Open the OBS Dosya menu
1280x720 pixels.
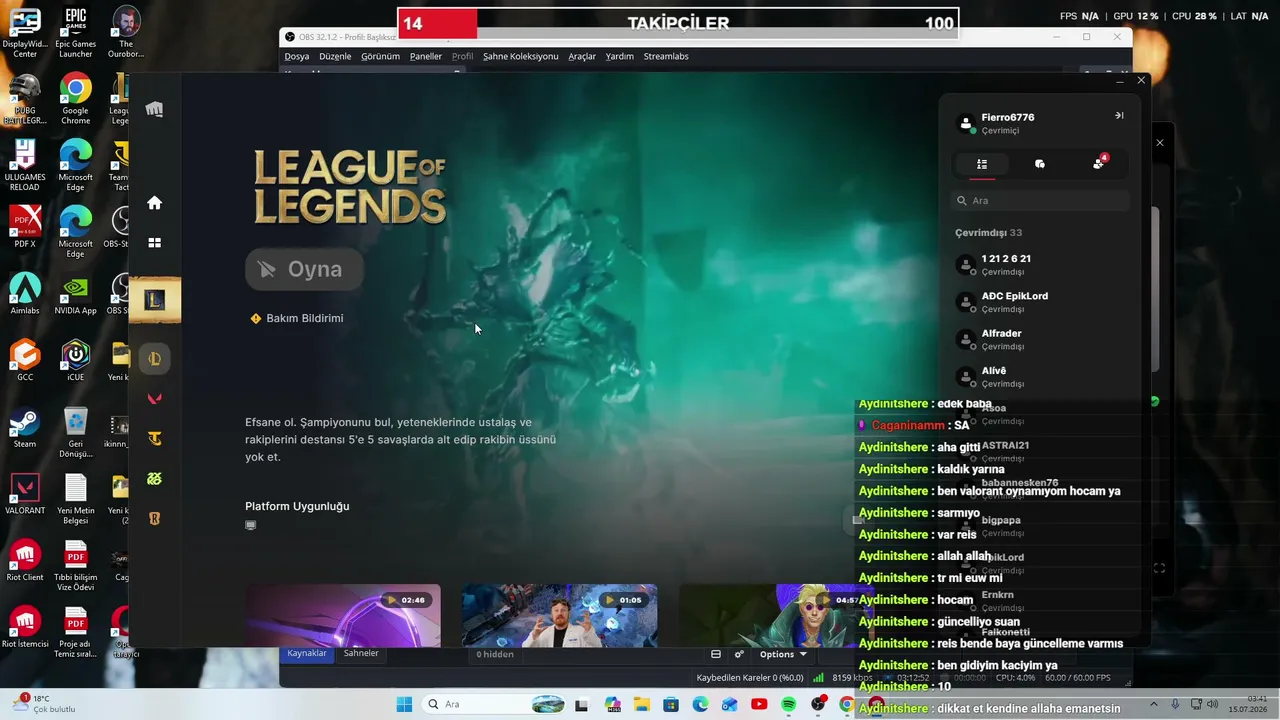coord(297,57)
